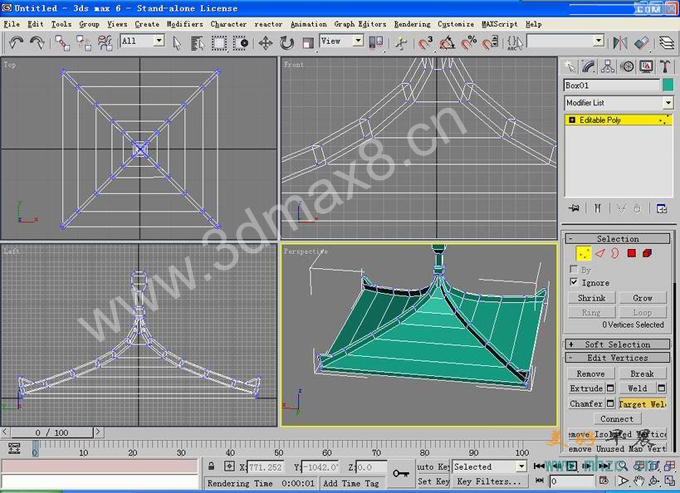
Task: Switch to the Display command panel
Action: click(x=646, y=66)
